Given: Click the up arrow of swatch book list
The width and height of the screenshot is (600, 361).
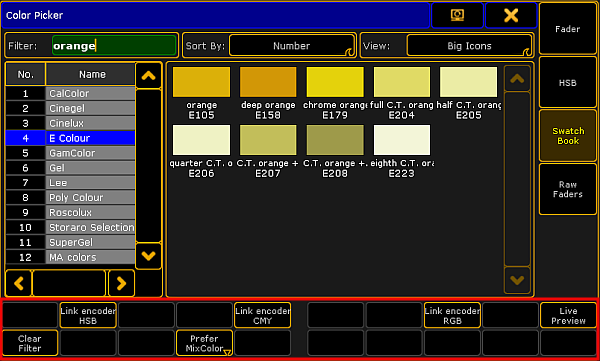Looking at the screenshot, I should click(x=148, y=76).
